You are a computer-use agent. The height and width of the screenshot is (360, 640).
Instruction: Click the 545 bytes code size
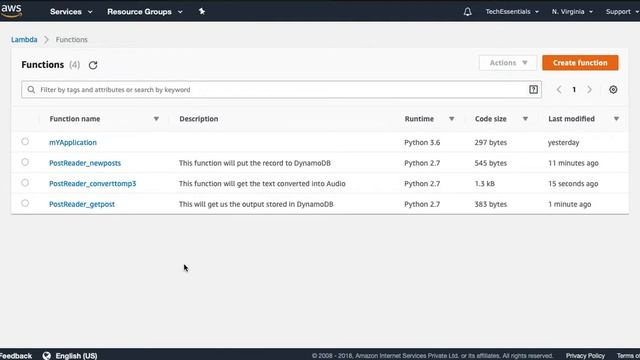pos(491,163)
